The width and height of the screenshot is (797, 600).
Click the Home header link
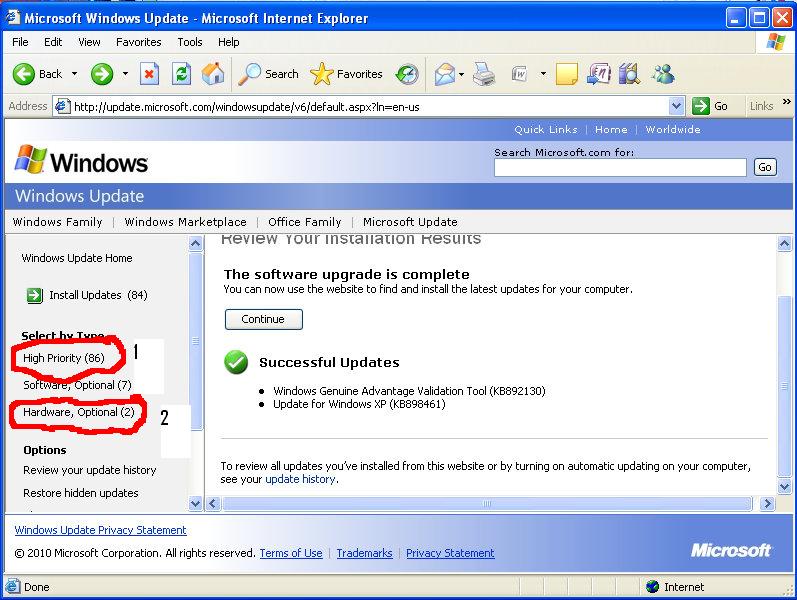[611, 130]
